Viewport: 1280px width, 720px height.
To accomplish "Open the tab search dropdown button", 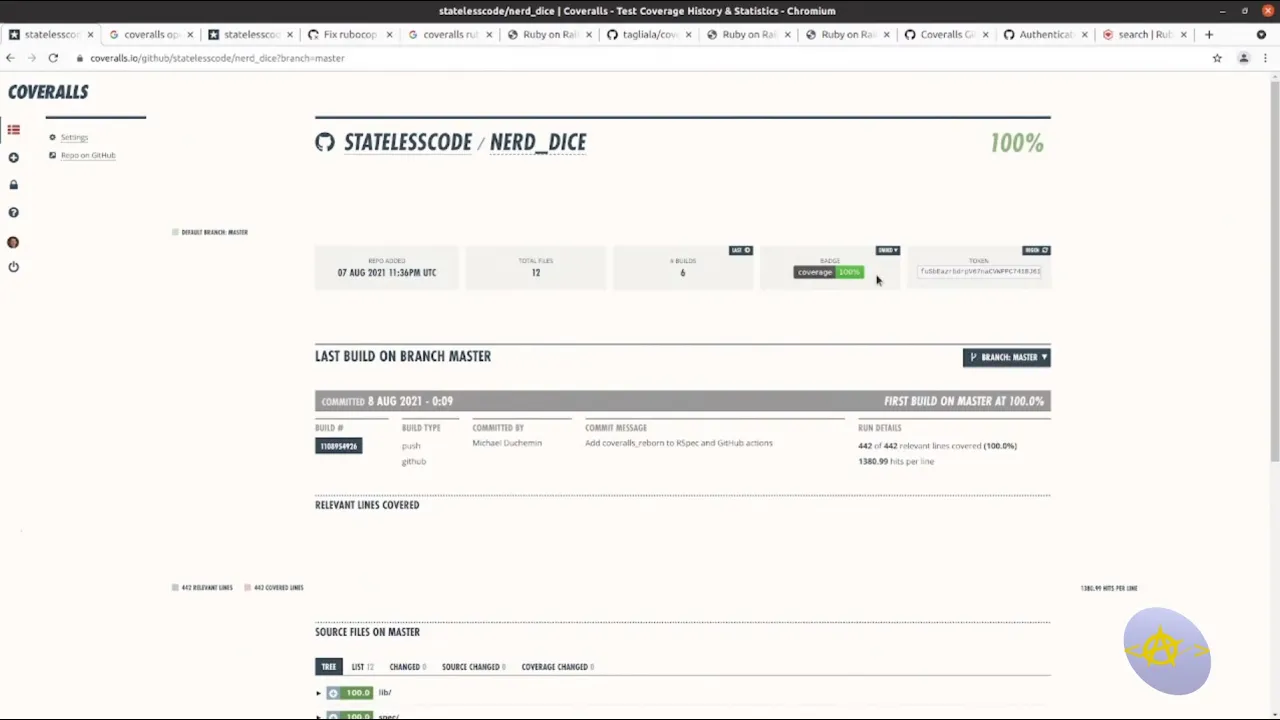I will tap(1261, 34).
